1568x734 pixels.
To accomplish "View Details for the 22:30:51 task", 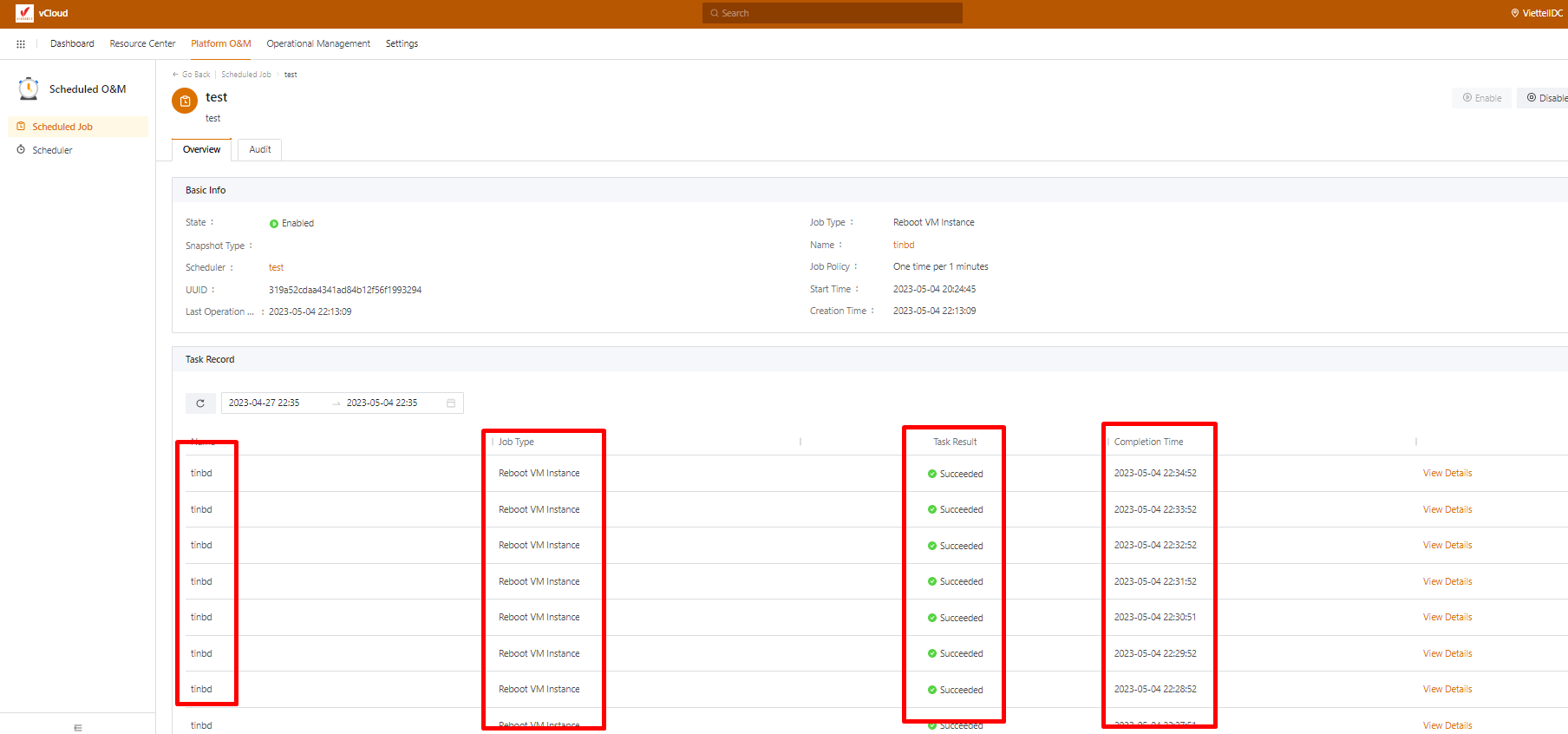I will click(x=1447, y=617).
